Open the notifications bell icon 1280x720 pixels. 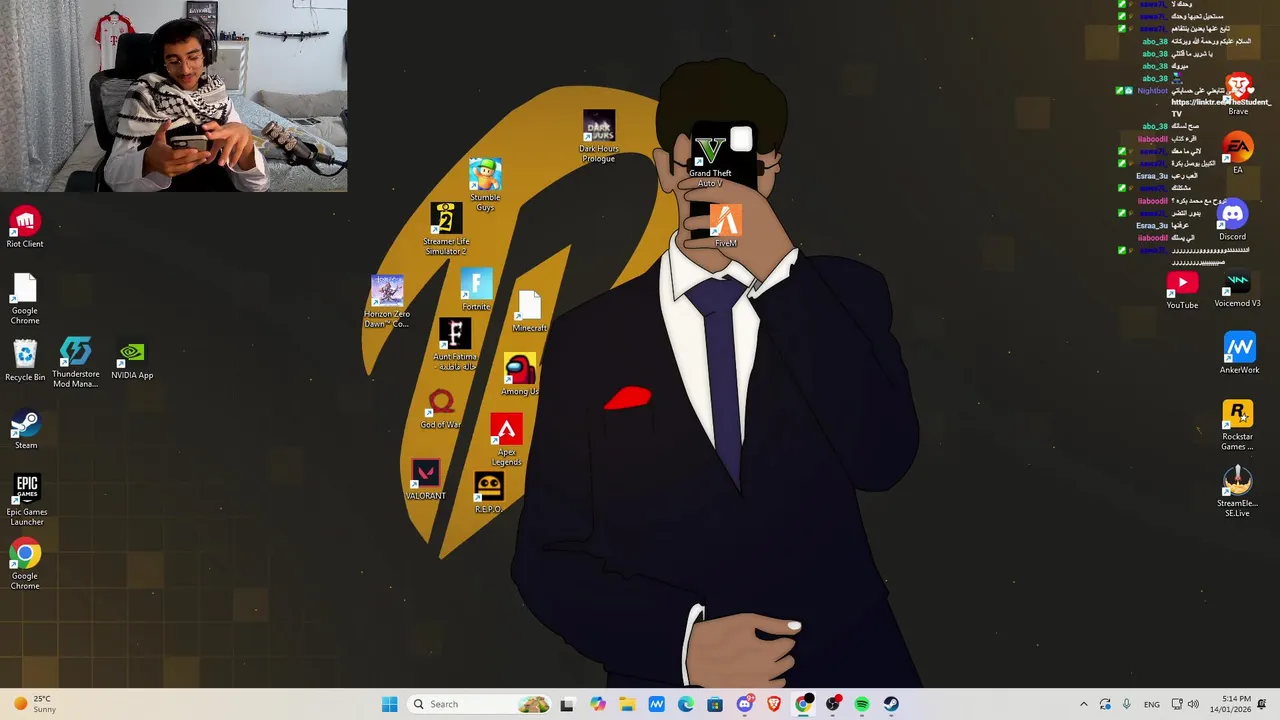(x=1262, y=704)
